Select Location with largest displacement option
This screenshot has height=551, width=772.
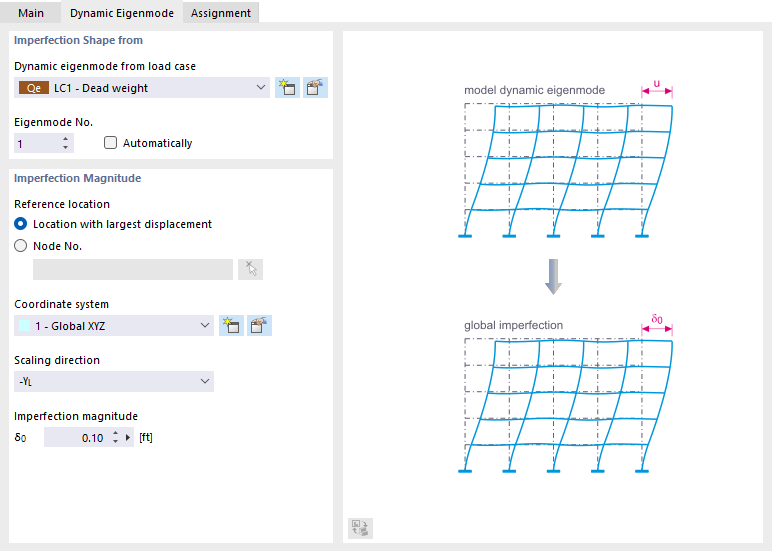[21, 224]
